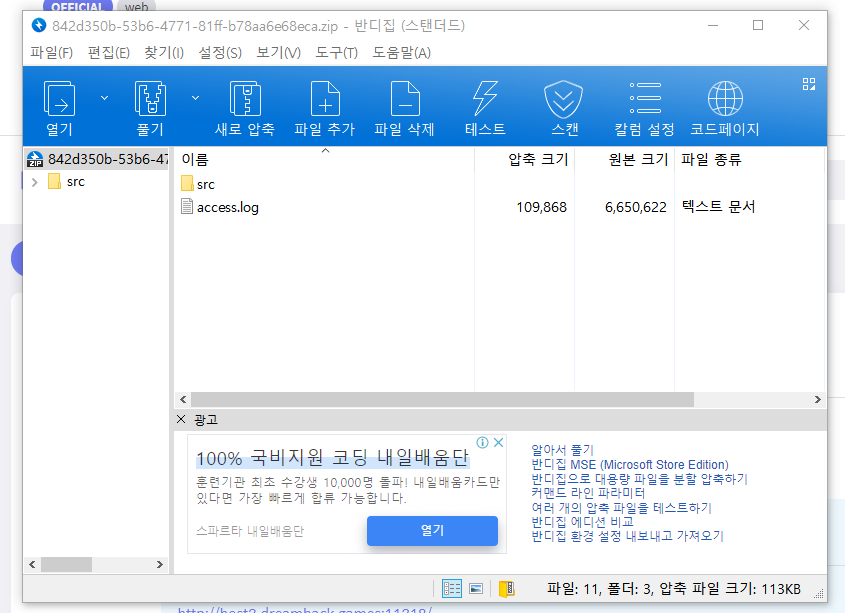Click the blue 열기 ad button
Image resolution: width=845 pixels, height=613 pixels.
(x=432, y=531)
